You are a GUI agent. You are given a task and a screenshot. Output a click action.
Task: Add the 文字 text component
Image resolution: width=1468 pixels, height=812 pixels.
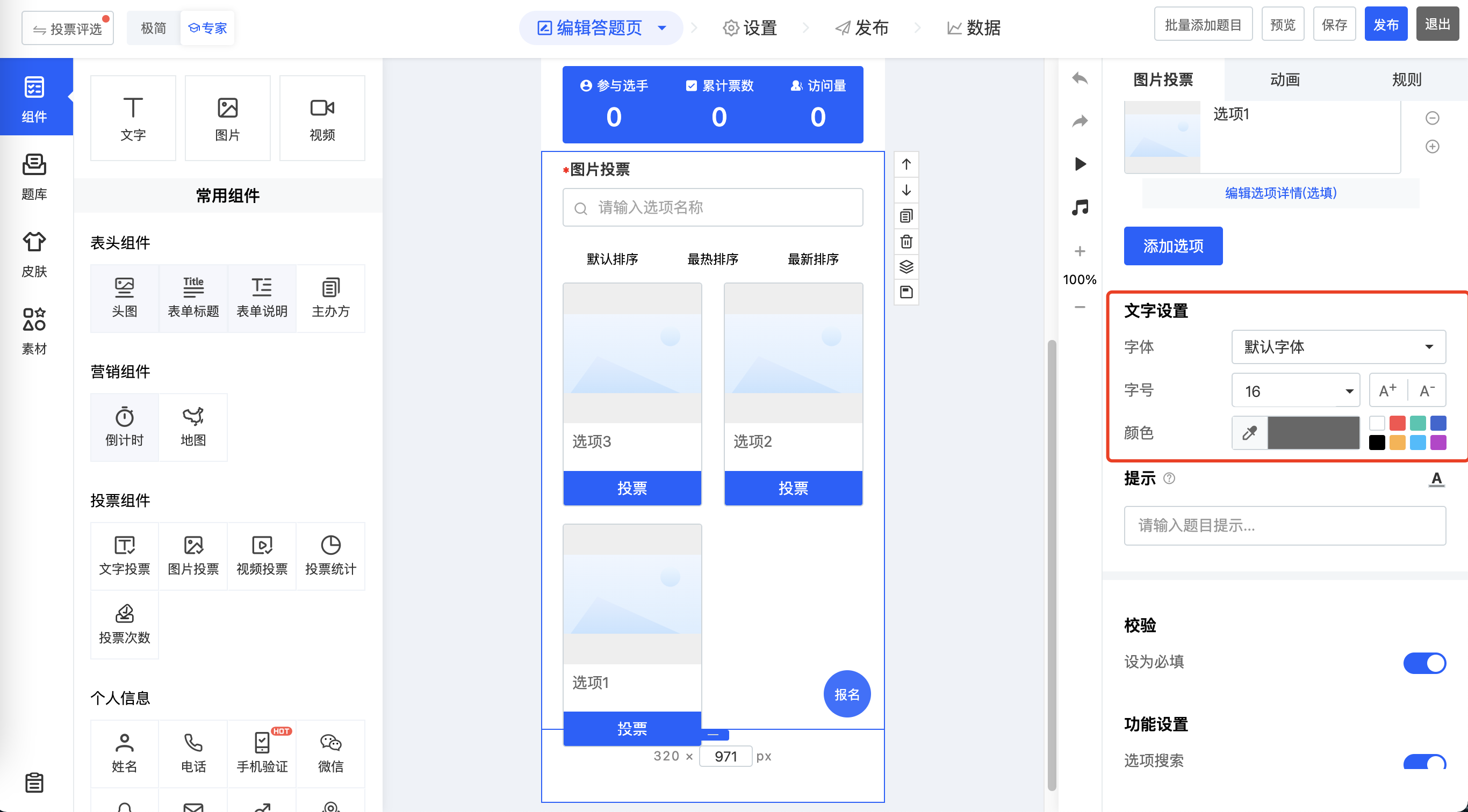pos(133,118)
